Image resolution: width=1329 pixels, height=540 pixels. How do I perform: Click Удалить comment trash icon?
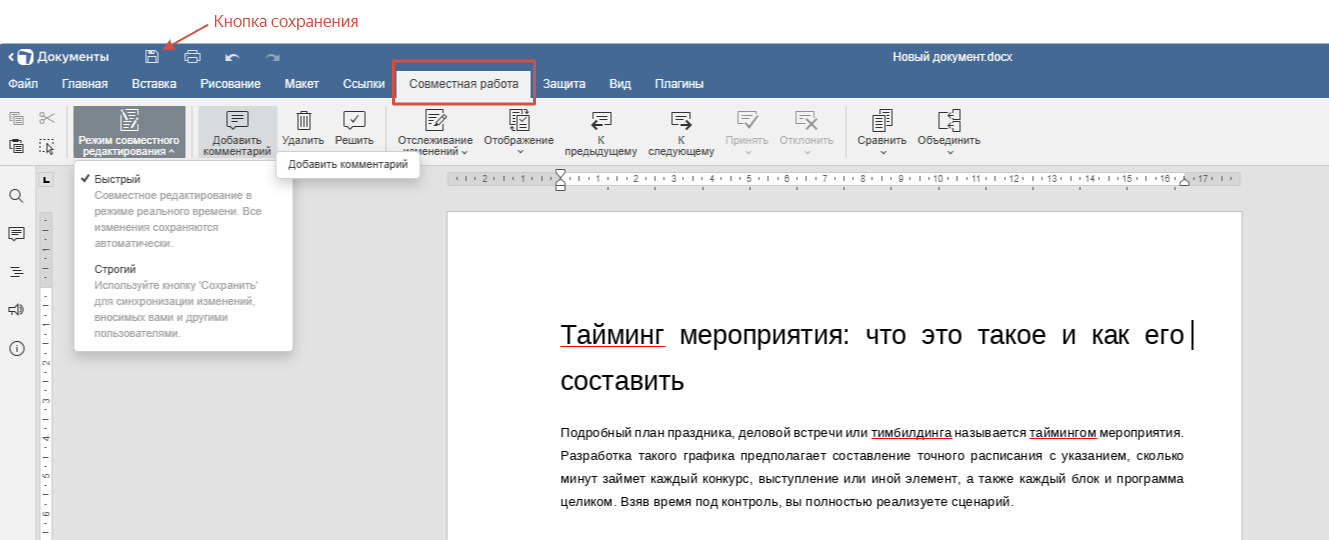point(303,128)
